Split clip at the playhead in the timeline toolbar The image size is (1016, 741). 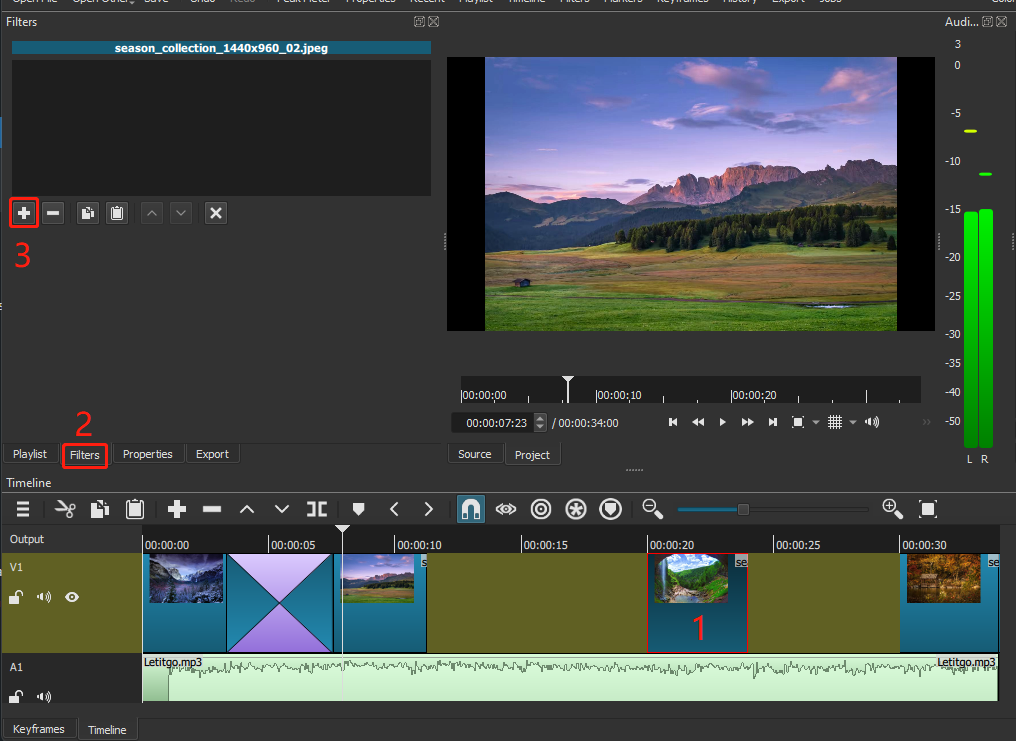[x=317, y=509]
